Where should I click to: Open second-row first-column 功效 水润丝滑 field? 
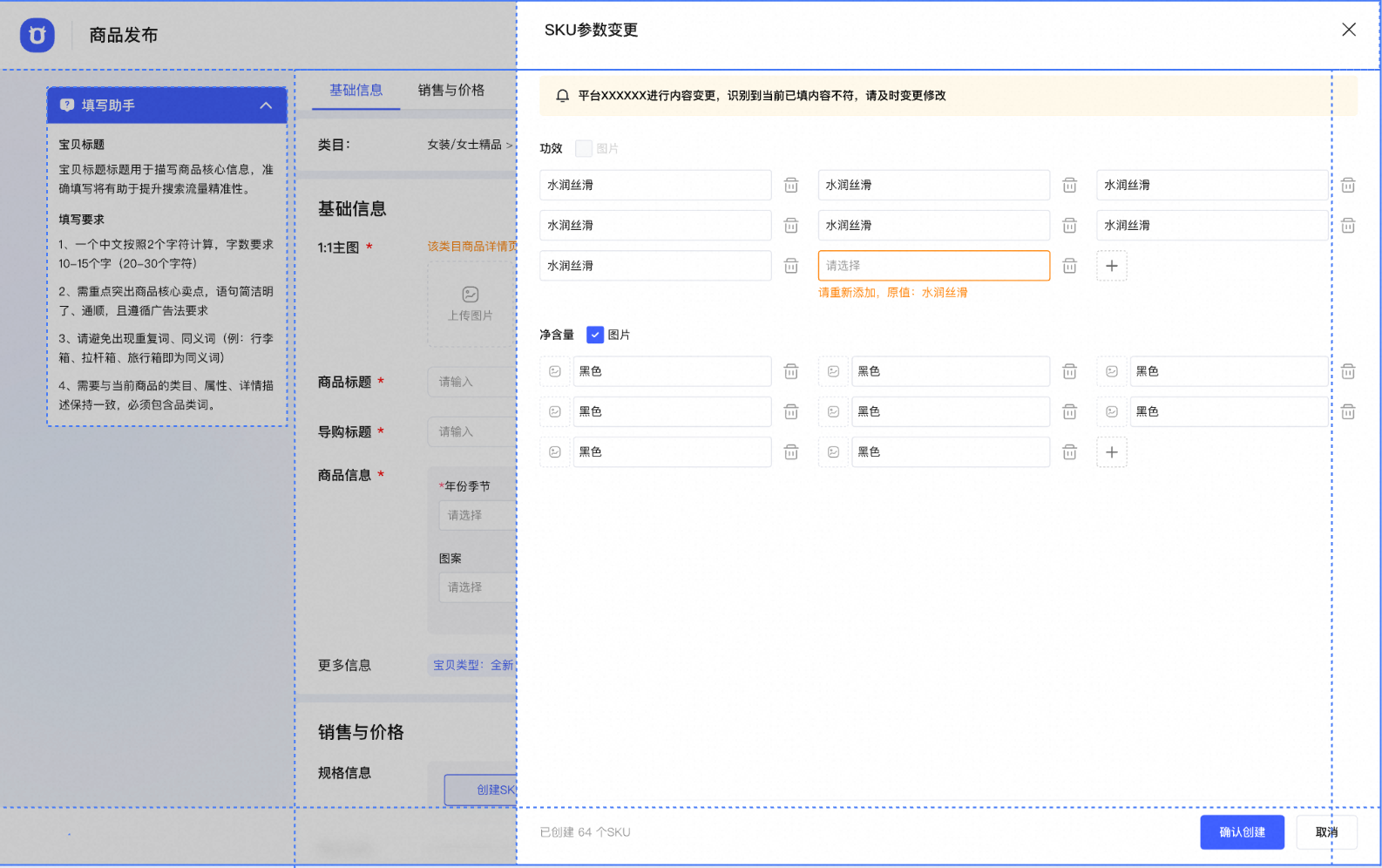click(x=655, y=226)
